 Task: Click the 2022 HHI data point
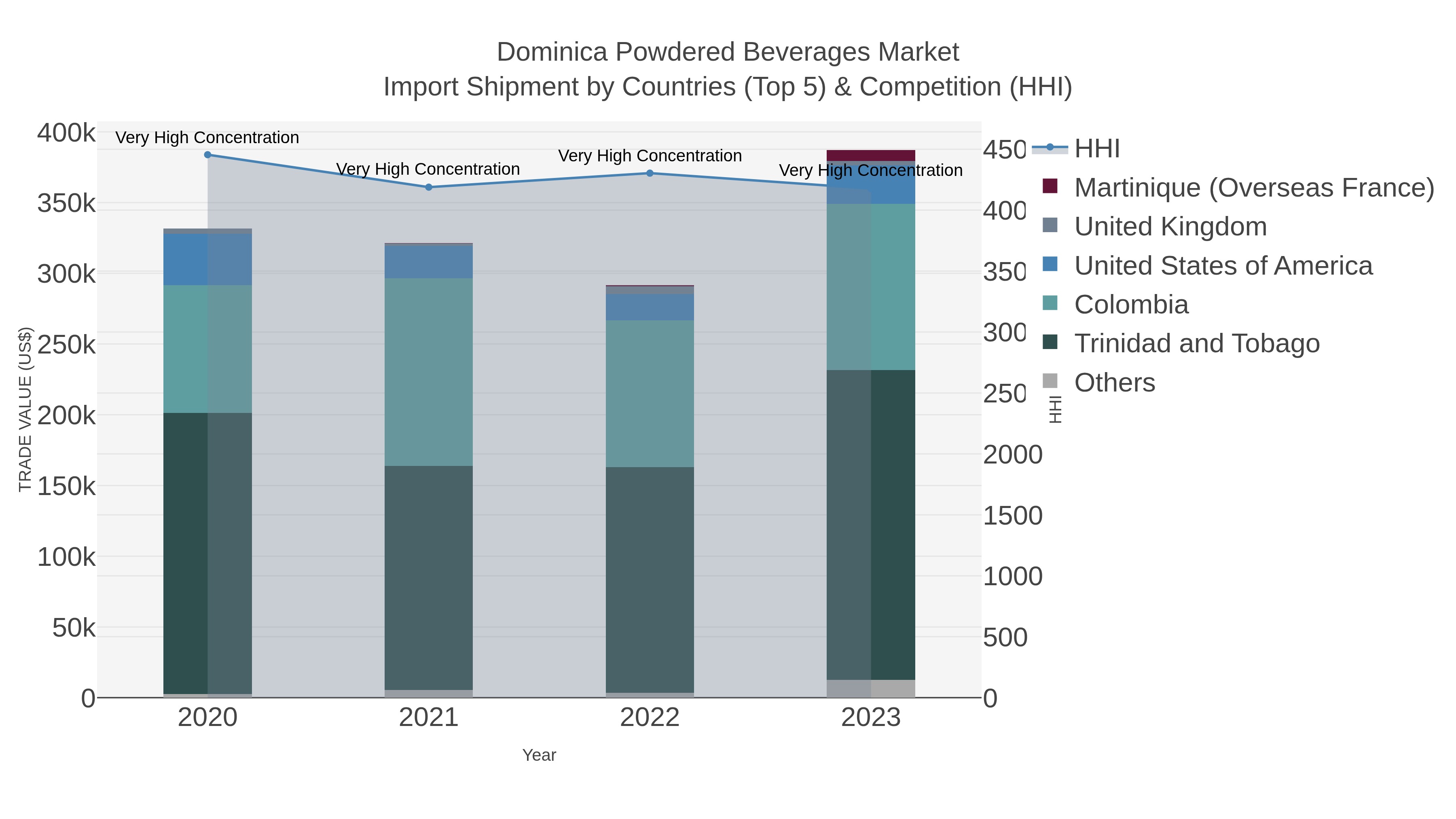[x=650, y=173]
